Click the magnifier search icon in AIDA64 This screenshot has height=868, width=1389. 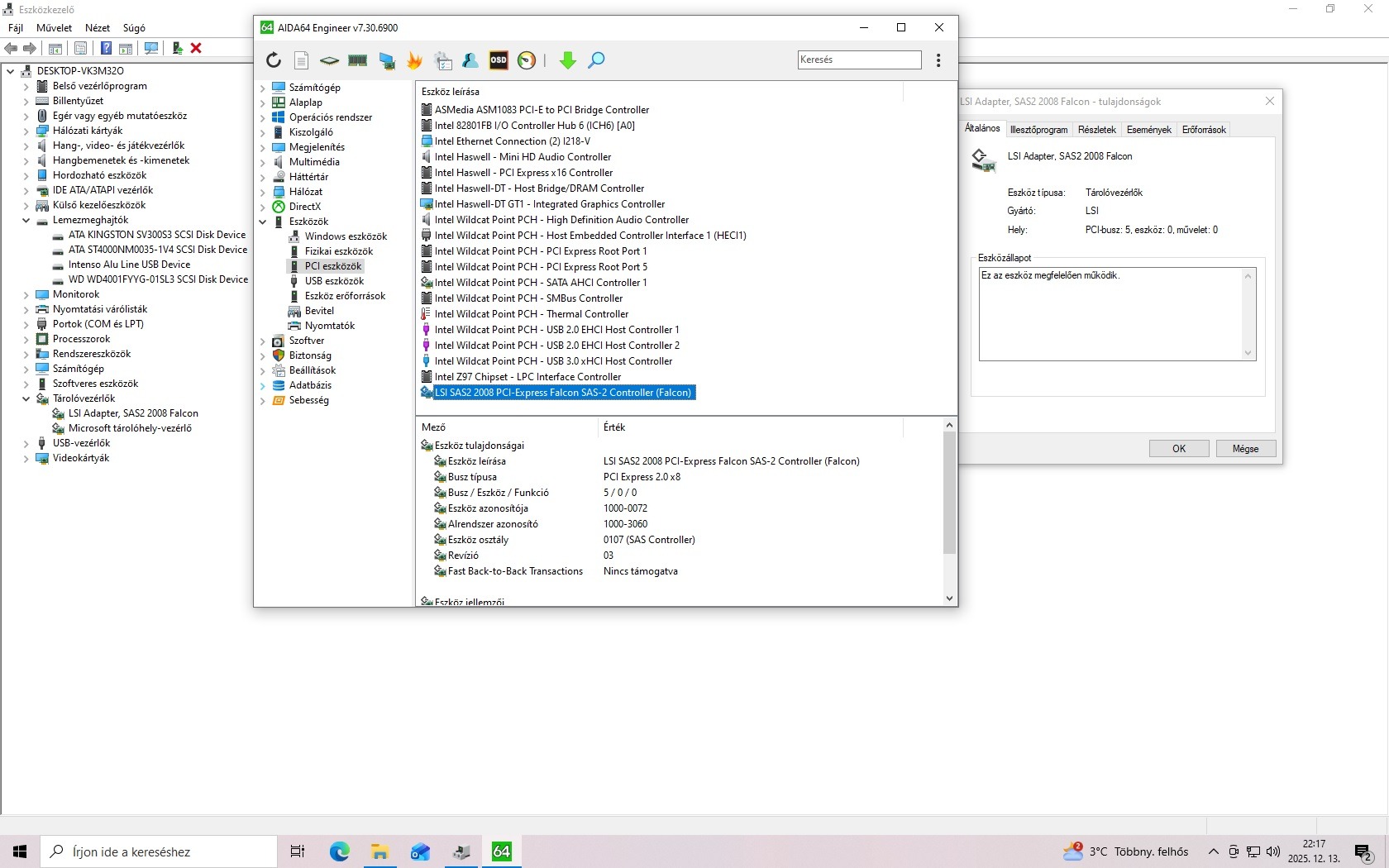pyautogui.click(x=596, y=60)
